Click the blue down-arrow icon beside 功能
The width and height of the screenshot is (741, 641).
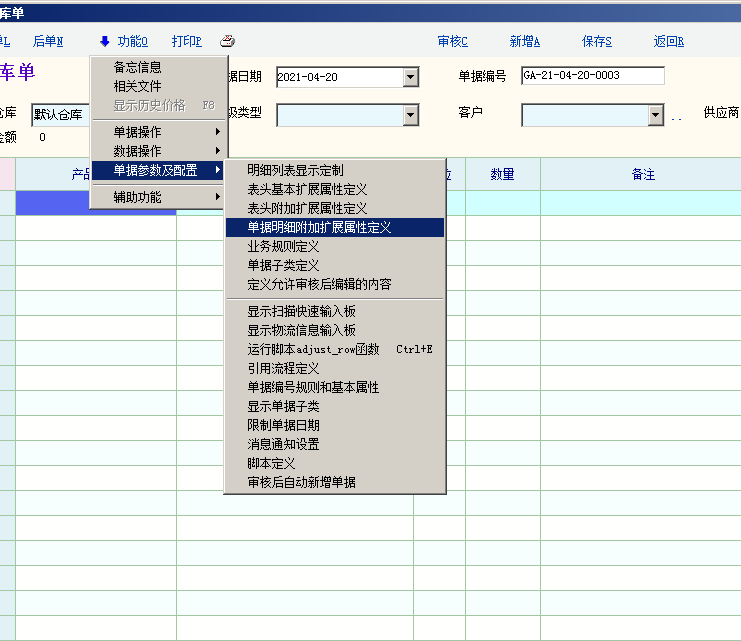click(x=105, y=42)
